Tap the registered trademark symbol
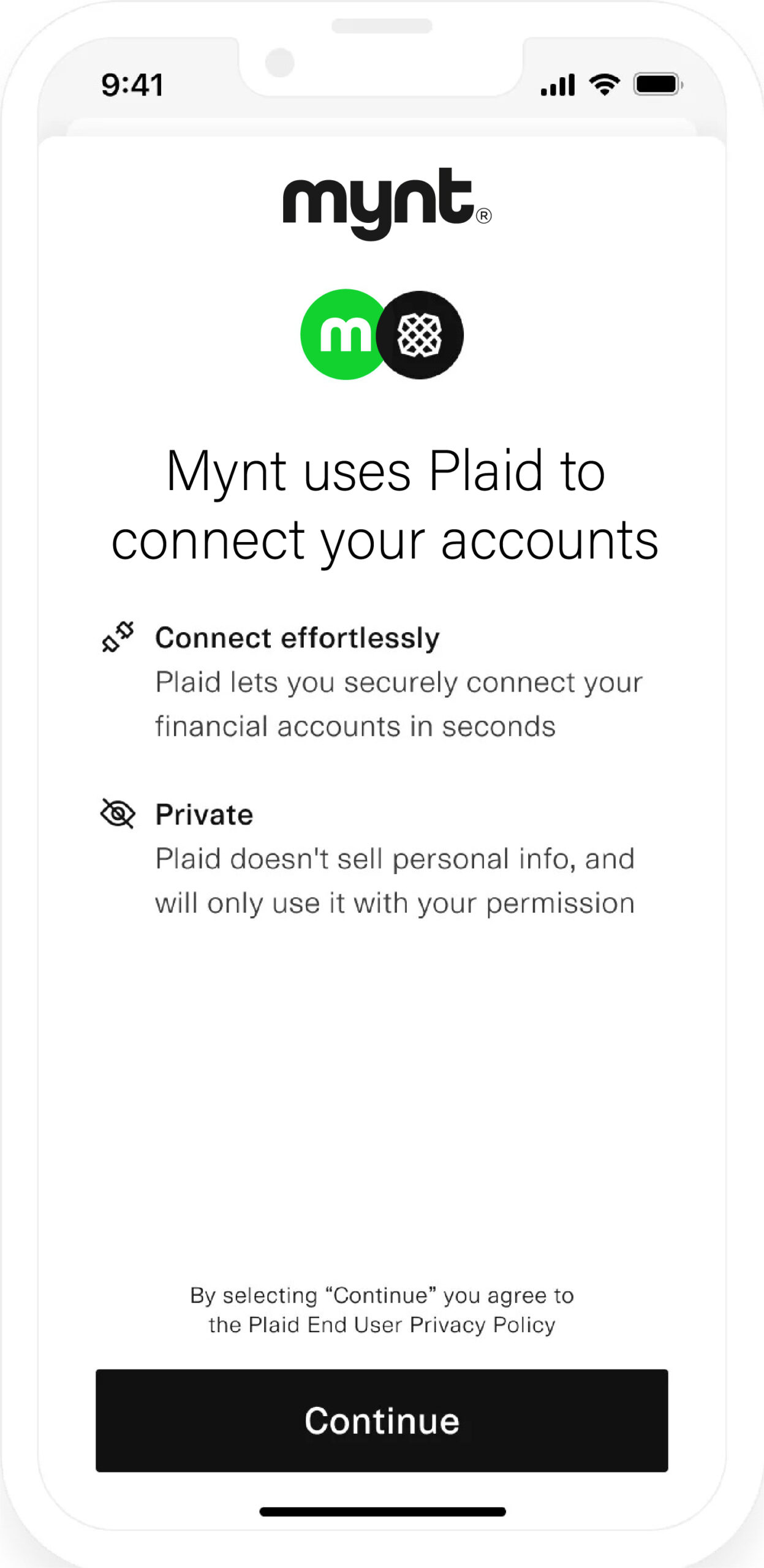The width and height of the screenshot is (764, 1568). [483, 216]
